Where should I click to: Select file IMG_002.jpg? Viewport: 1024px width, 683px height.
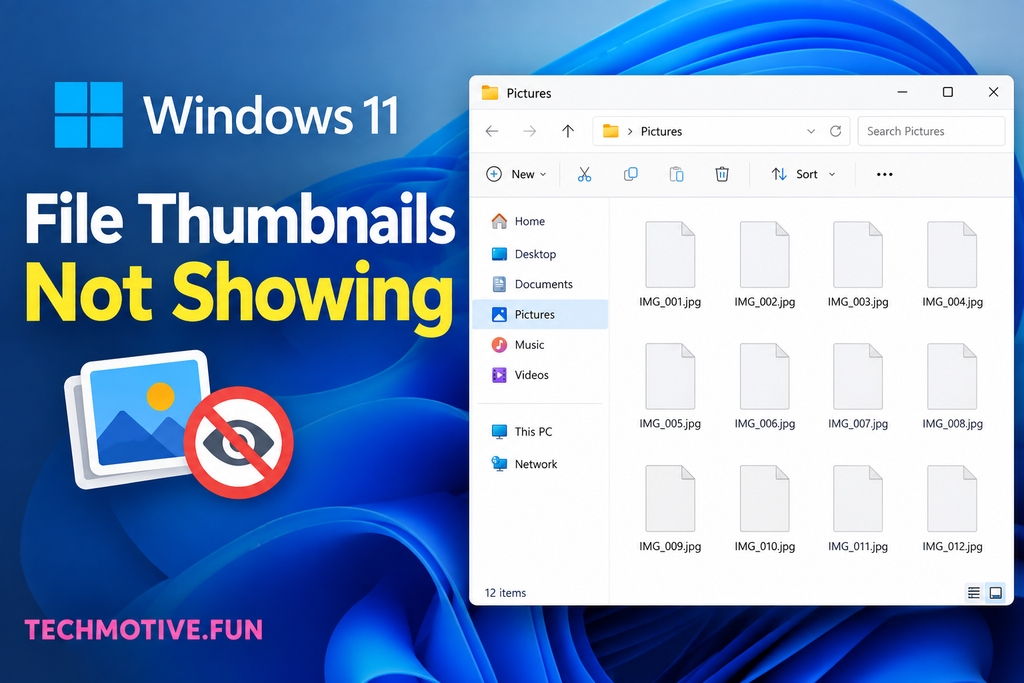tap(765, 264)
